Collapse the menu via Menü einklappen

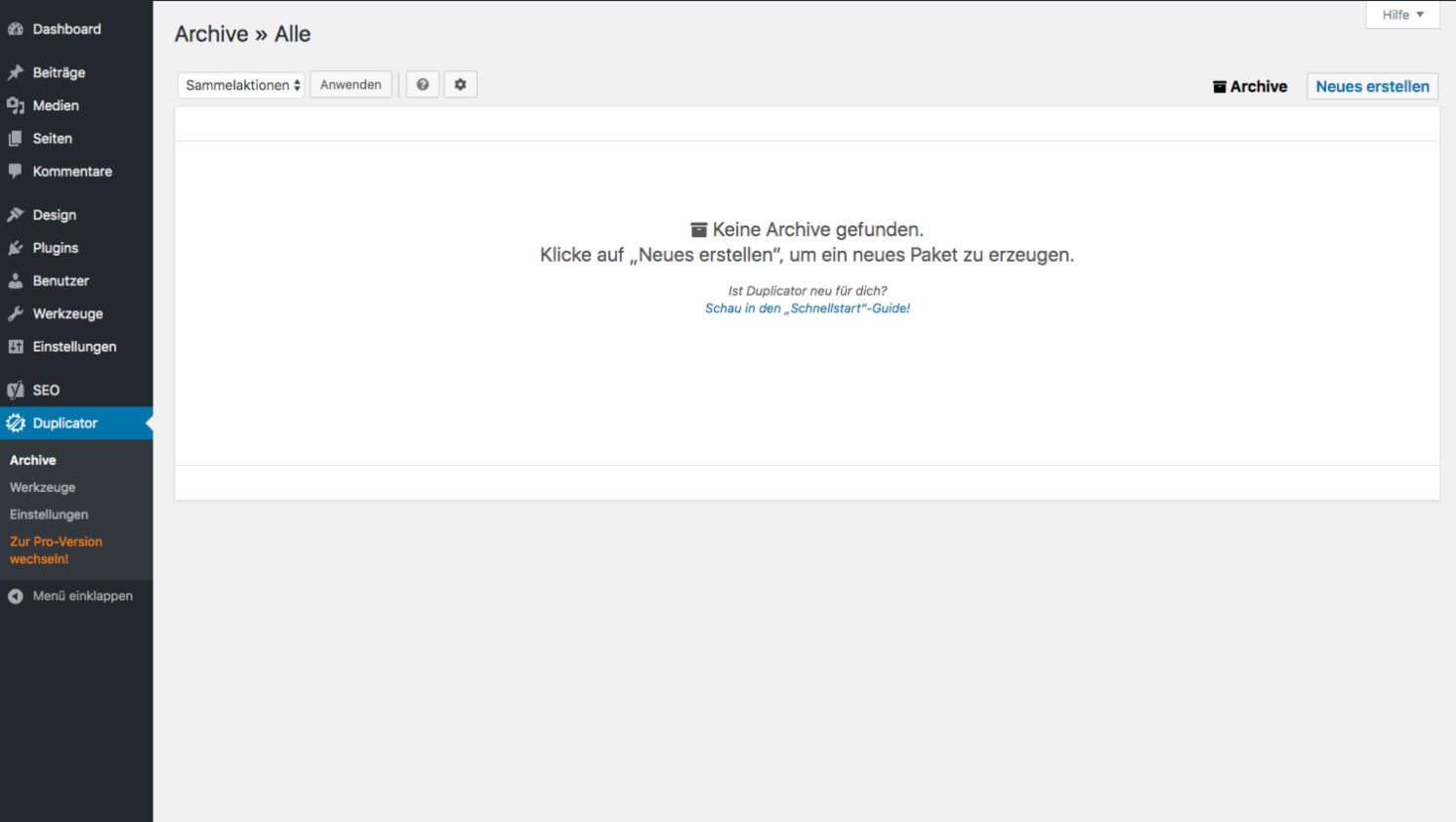[x=82, y=596]
